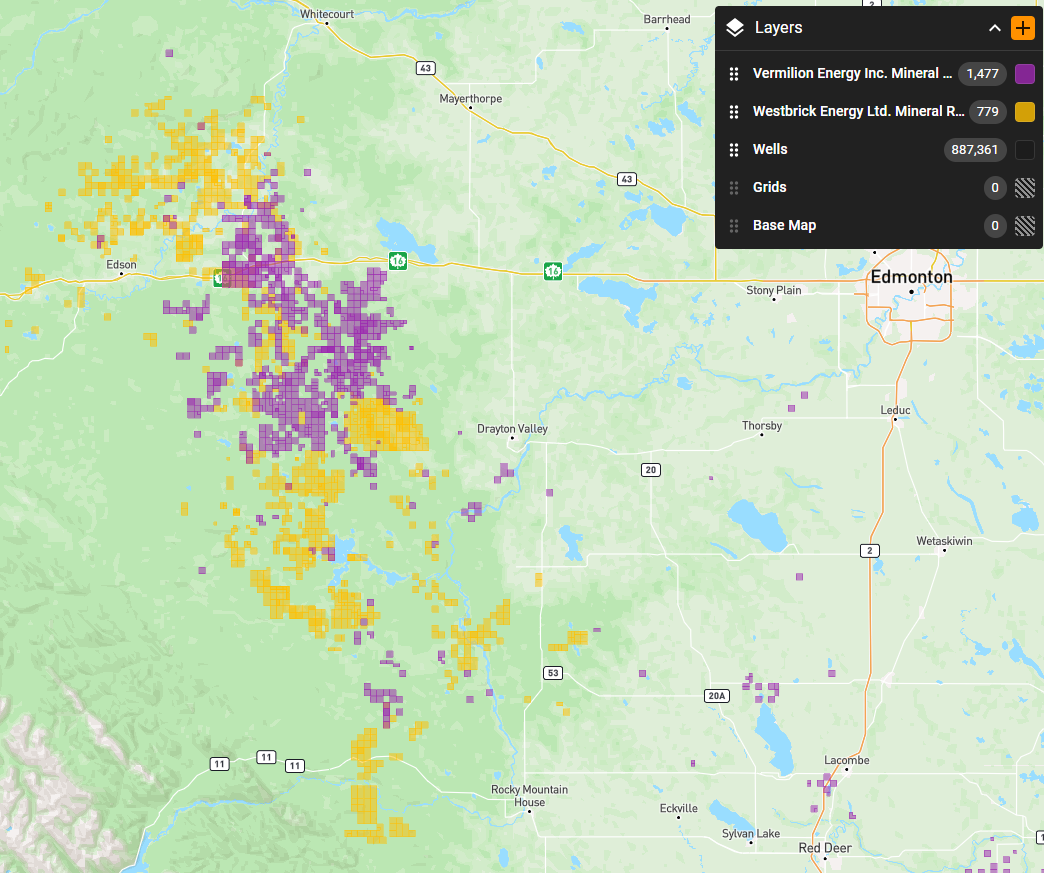Click the Grids 0 count badge
1044x873 pixels.
pyautogui.click(x=995, y=188)
